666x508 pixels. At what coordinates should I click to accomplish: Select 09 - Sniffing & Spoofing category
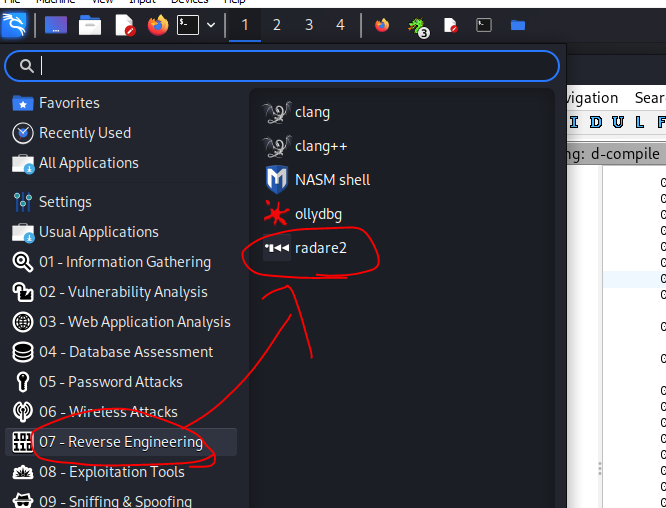[x=121, y=501]
